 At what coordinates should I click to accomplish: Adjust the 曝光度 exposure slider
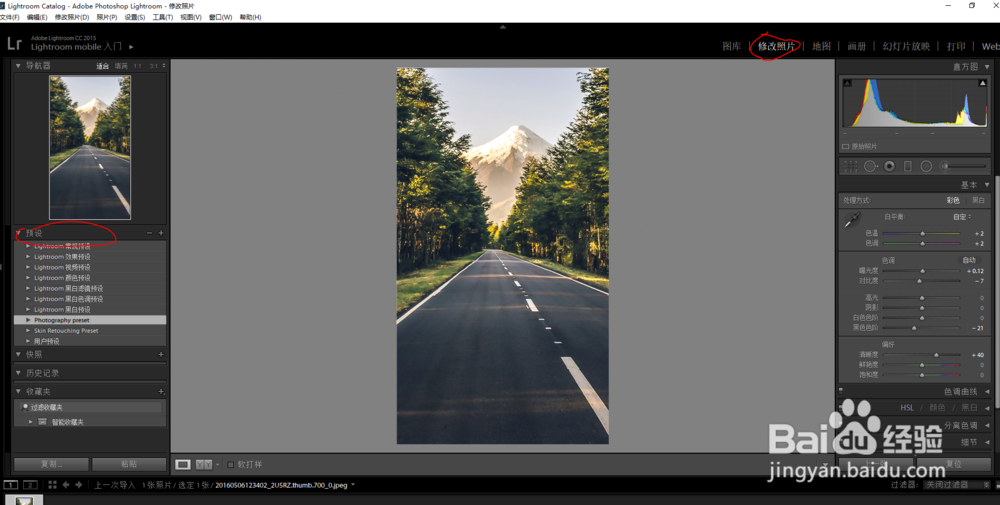922,271
